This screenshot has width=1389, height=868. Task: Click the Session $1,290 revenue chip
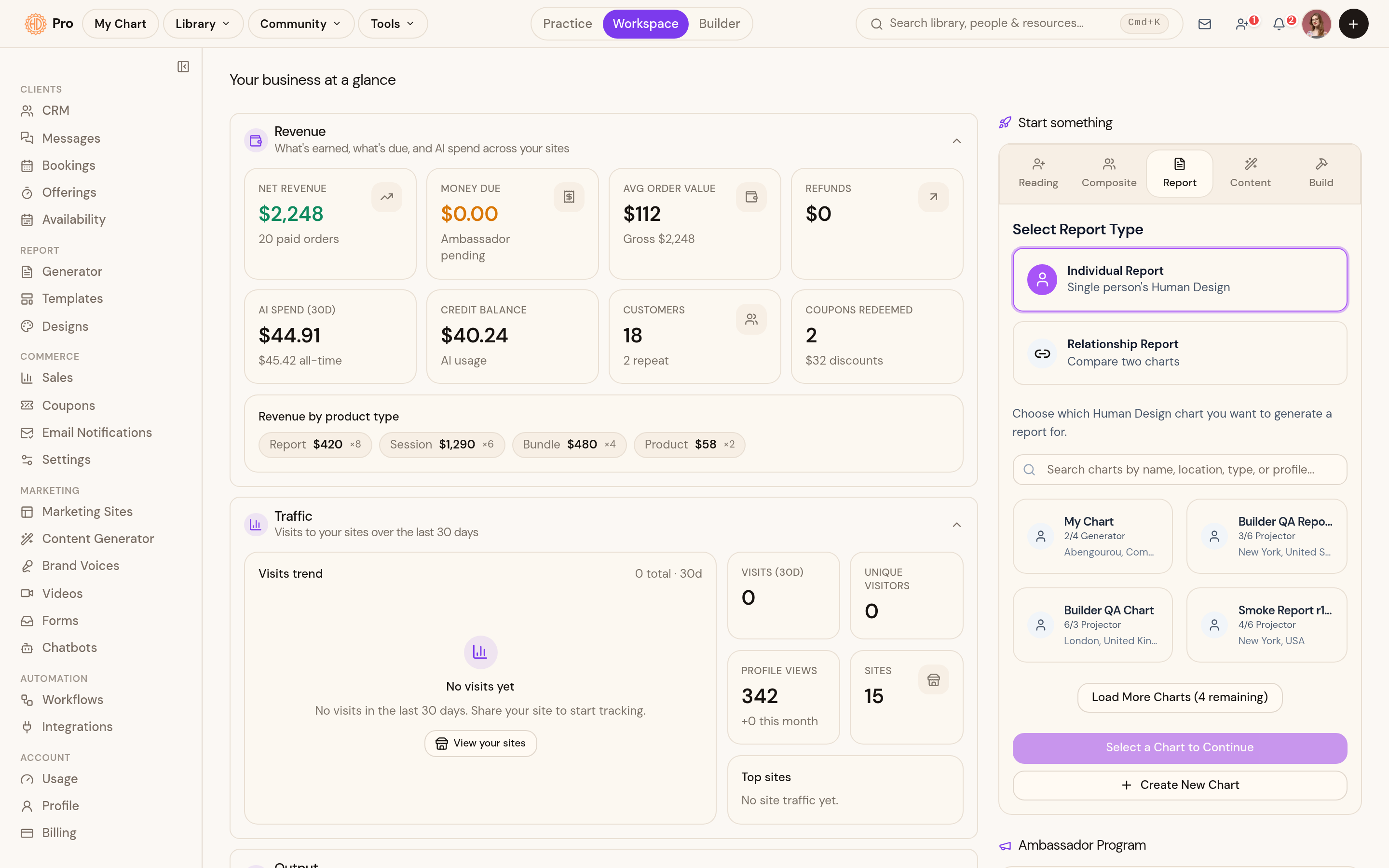pos(441,444)
